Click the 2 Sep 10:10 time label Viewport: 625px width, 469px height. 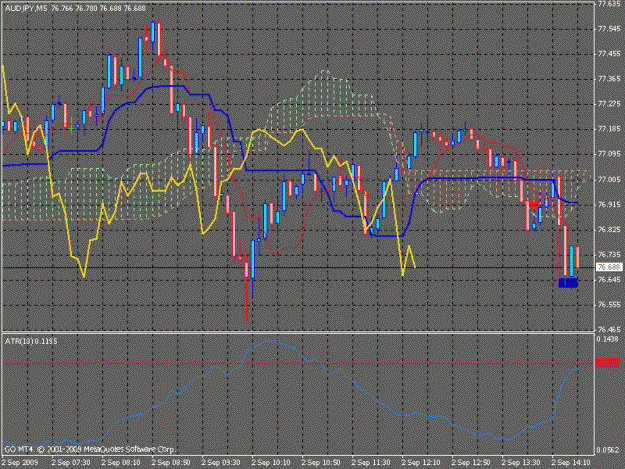(x=271, y=463)
